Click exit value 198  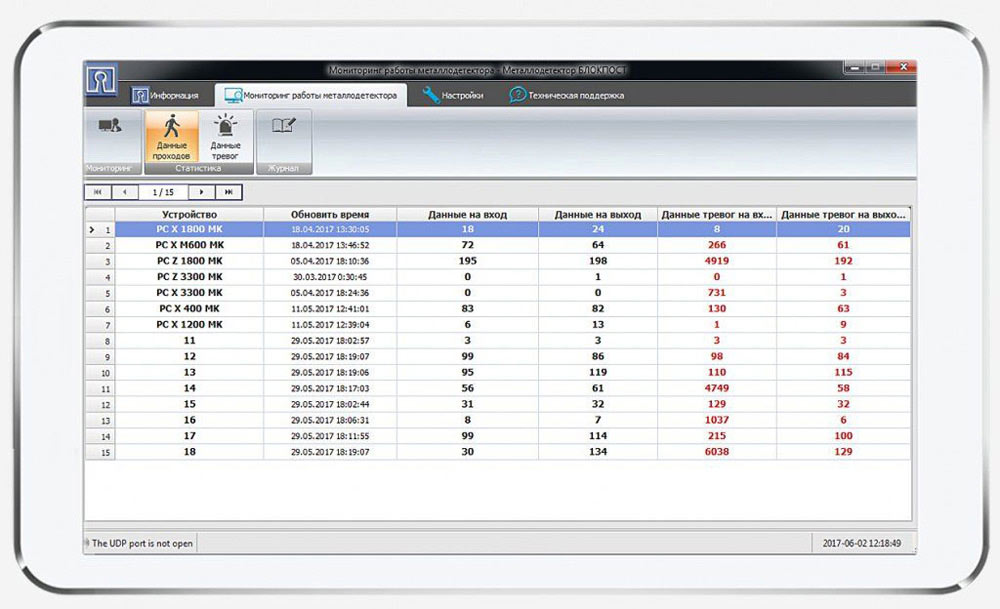click(598, 261)
